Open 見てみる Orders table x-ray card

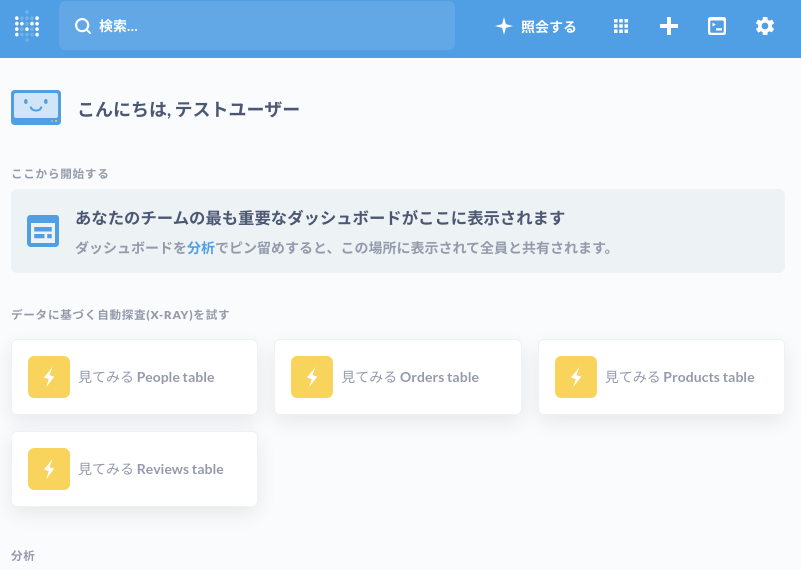point(398,377)
